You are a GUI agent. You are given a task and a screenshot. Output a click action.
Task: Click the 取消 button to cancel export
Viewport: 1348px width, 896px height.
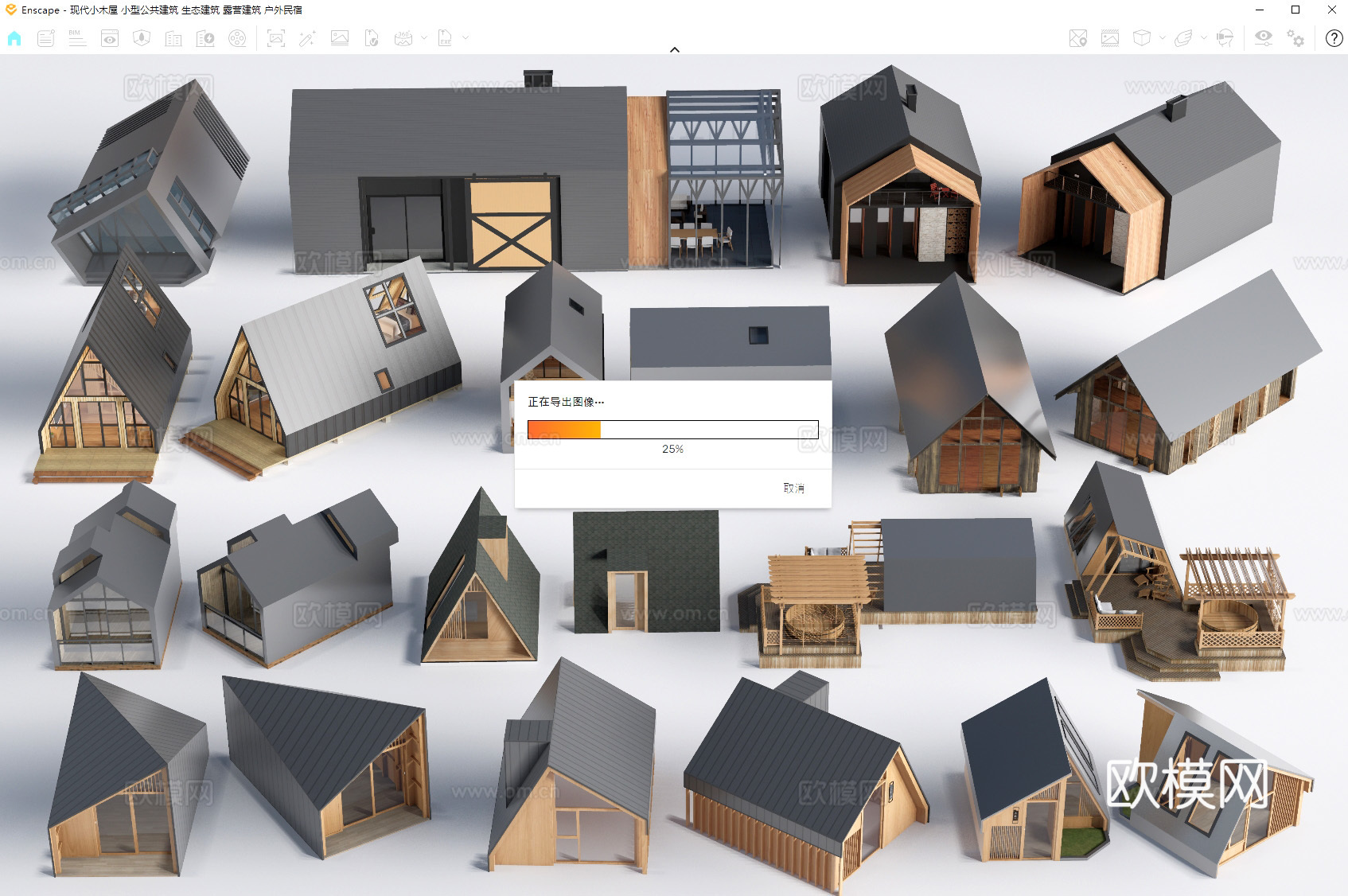point(793,488)
